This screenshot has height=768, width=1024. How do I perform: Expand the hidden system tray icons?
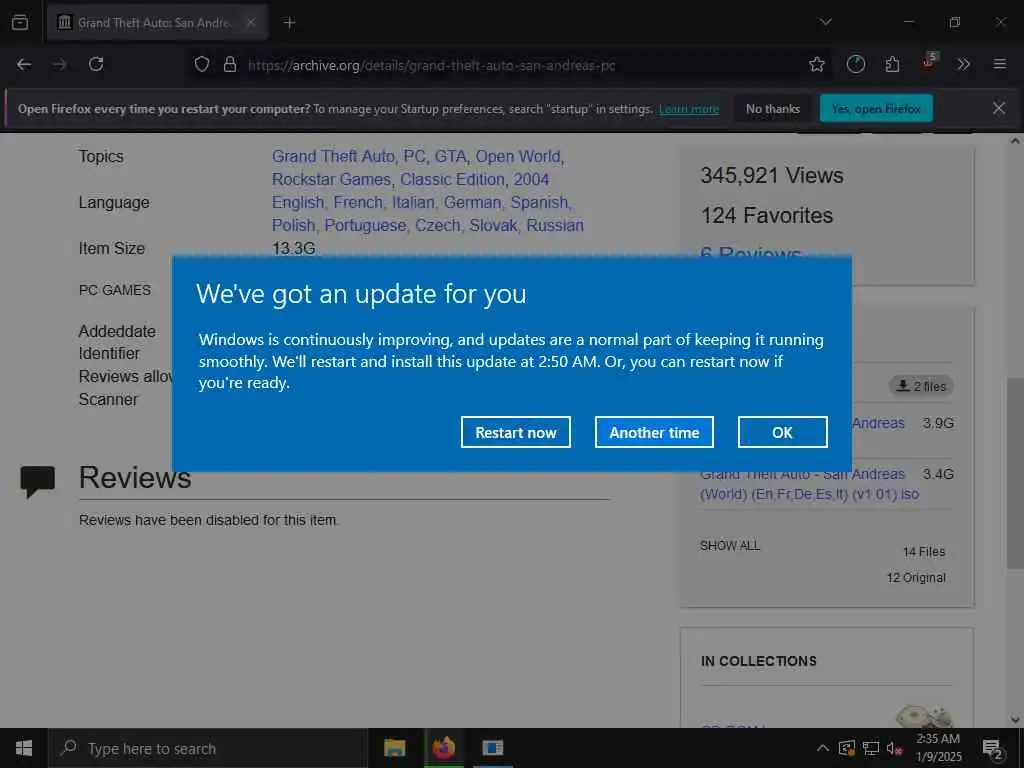click(x=823, y=748)
